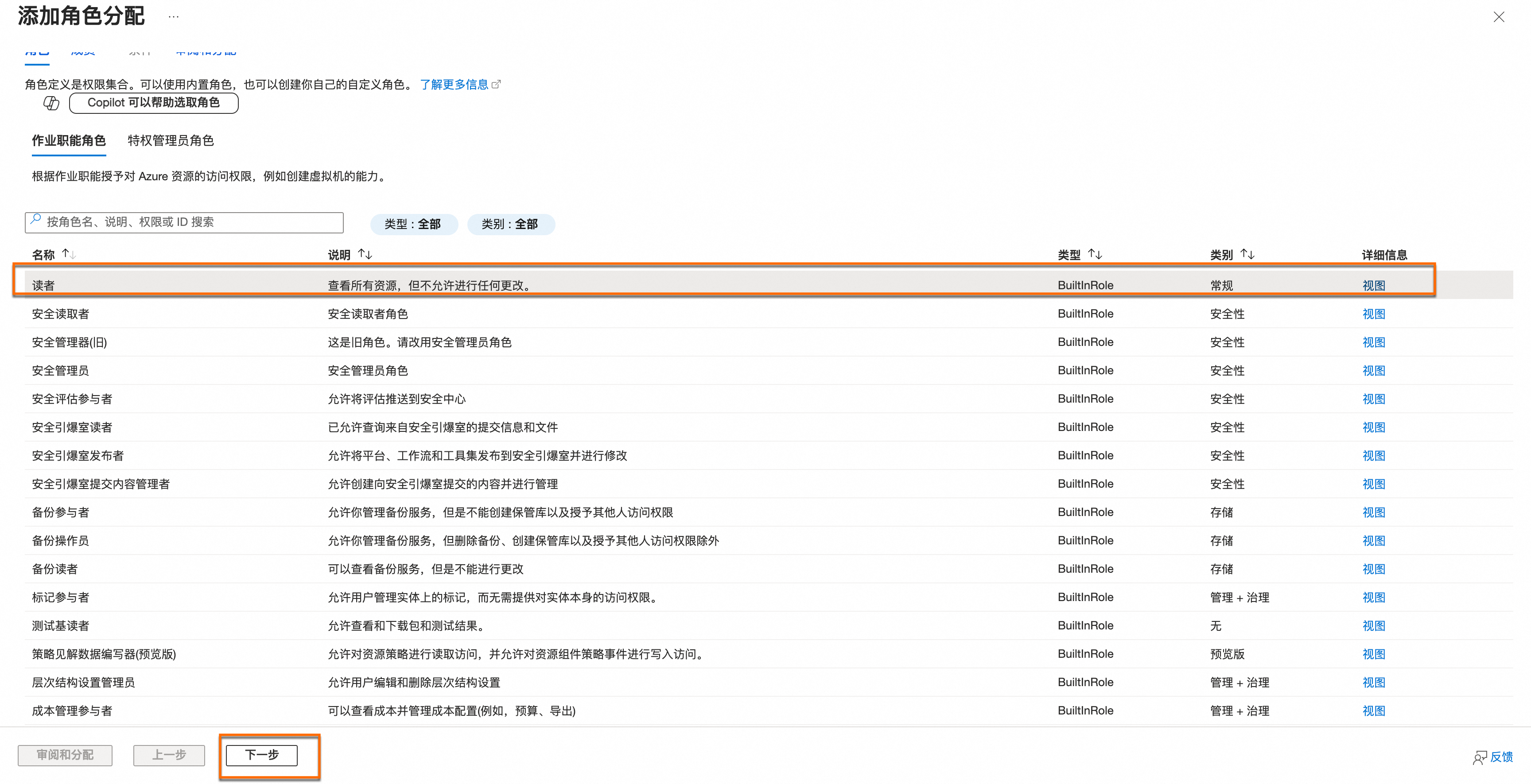This screenshot has height=784, width=1531.
Task: Select the 备份参与者 role row
Action: click(x=61, y=512)
